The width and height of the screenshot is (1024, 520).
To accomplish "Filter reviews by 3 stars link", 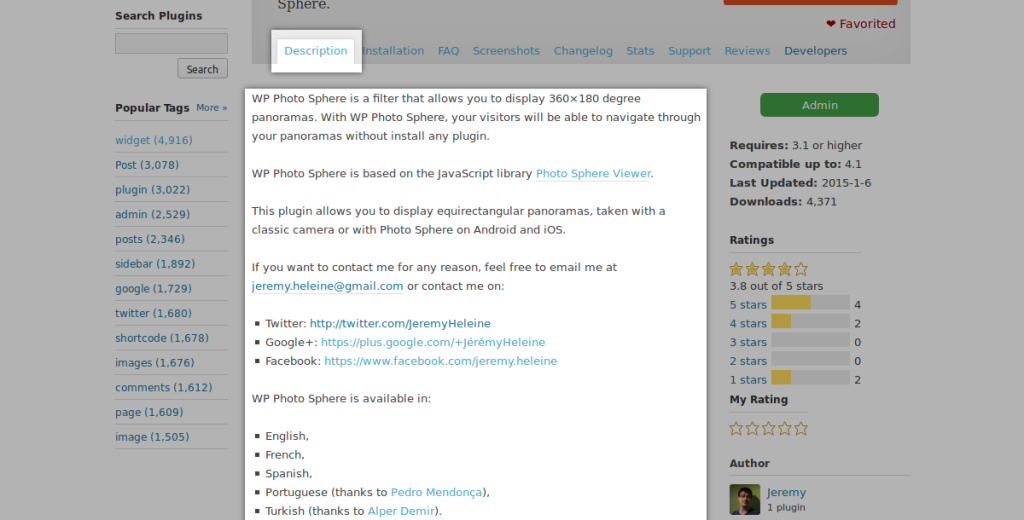I will [x=748, y=342].
